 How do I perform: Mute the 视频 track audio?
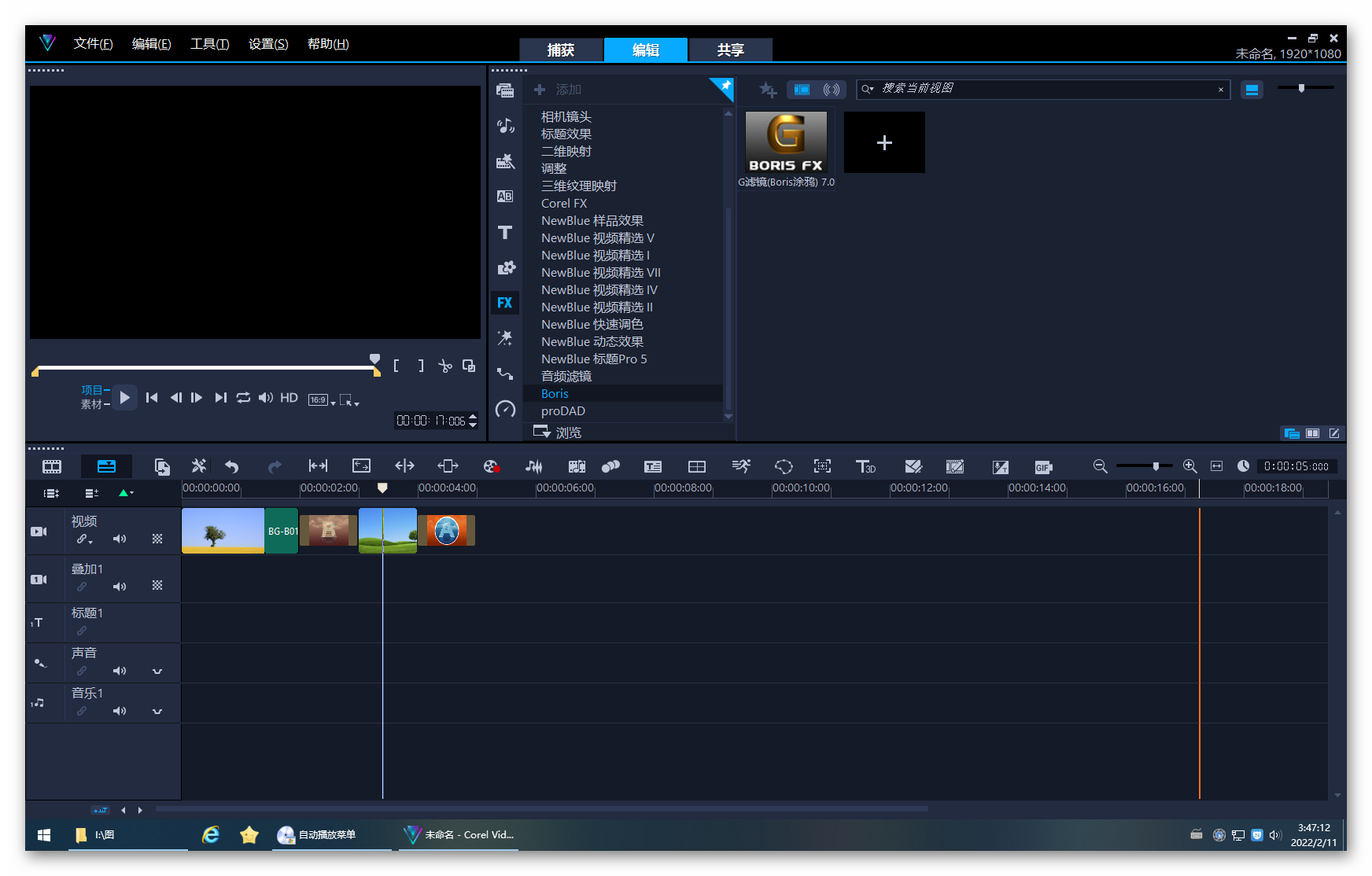120,539
